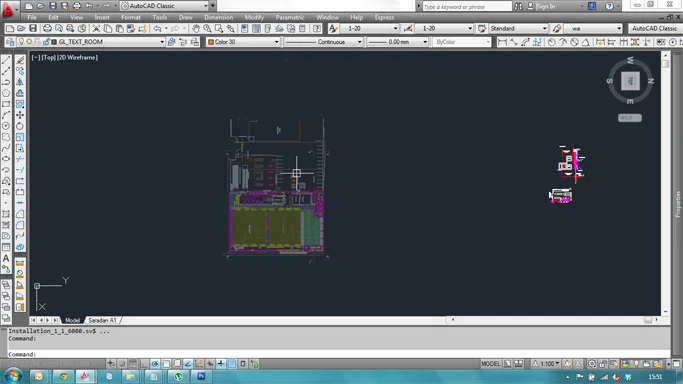
Task: Select the Line tool in Draw toolbar
Action: tap(6, 60)
